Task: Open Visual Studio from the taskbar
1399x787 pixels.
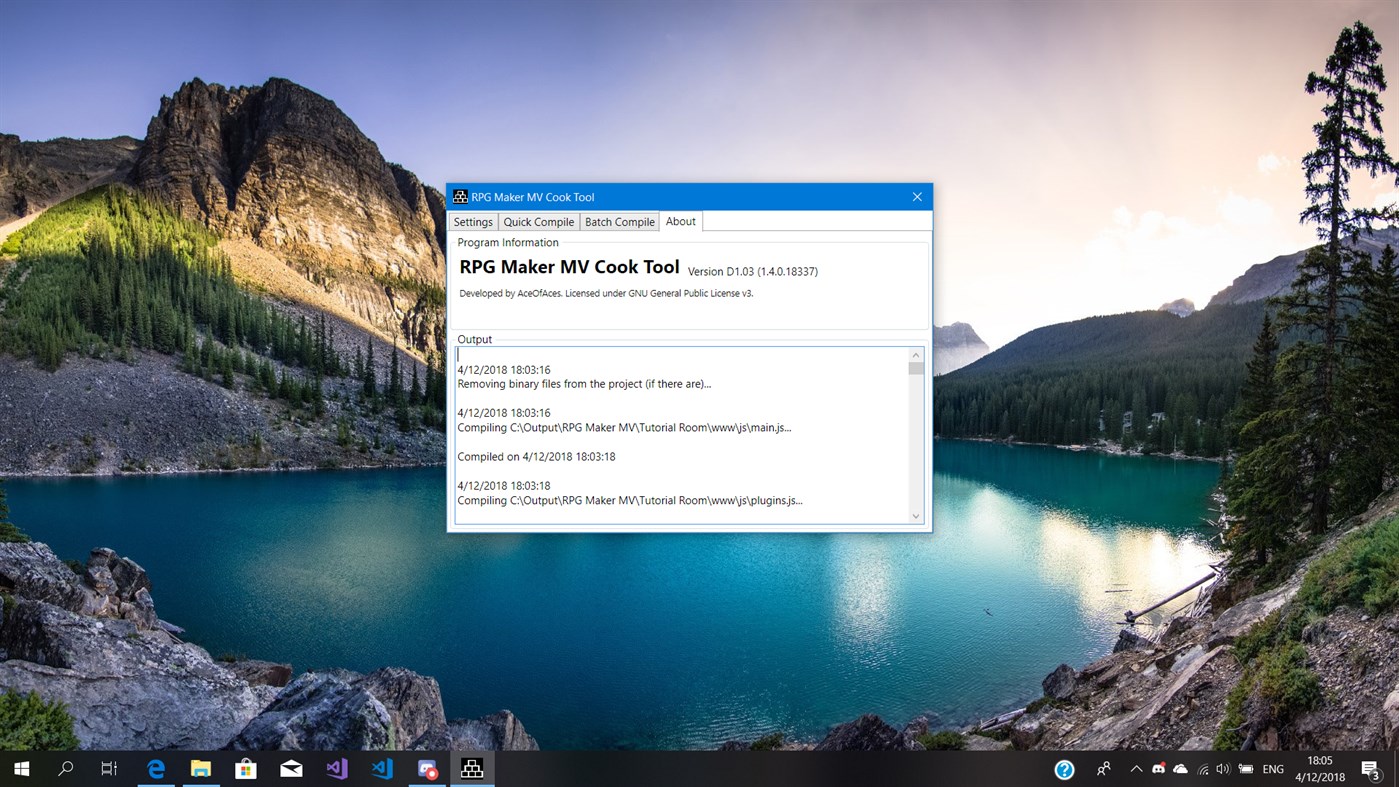Action: coord(337,769)
